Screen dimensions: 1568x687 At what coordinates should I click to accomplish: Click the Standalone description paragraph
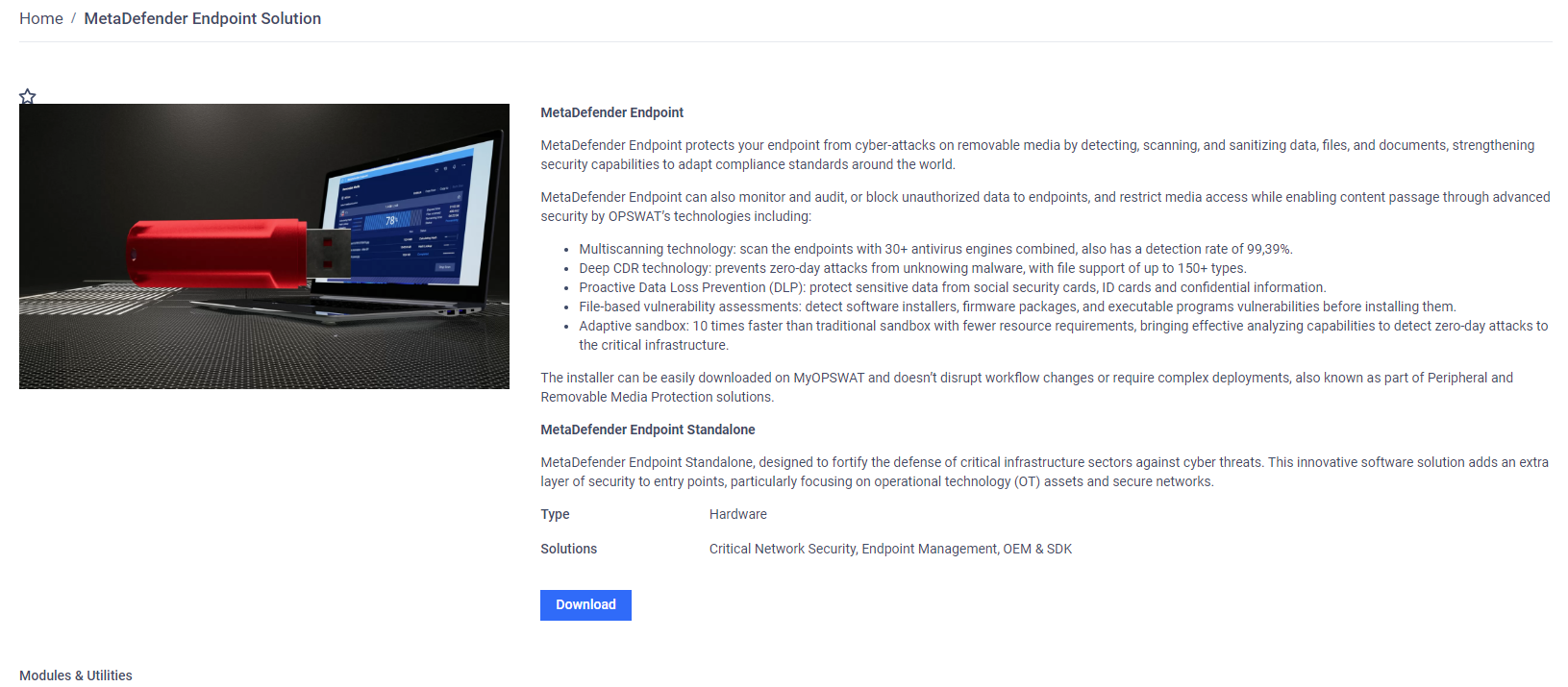(x=1044, y=472)
